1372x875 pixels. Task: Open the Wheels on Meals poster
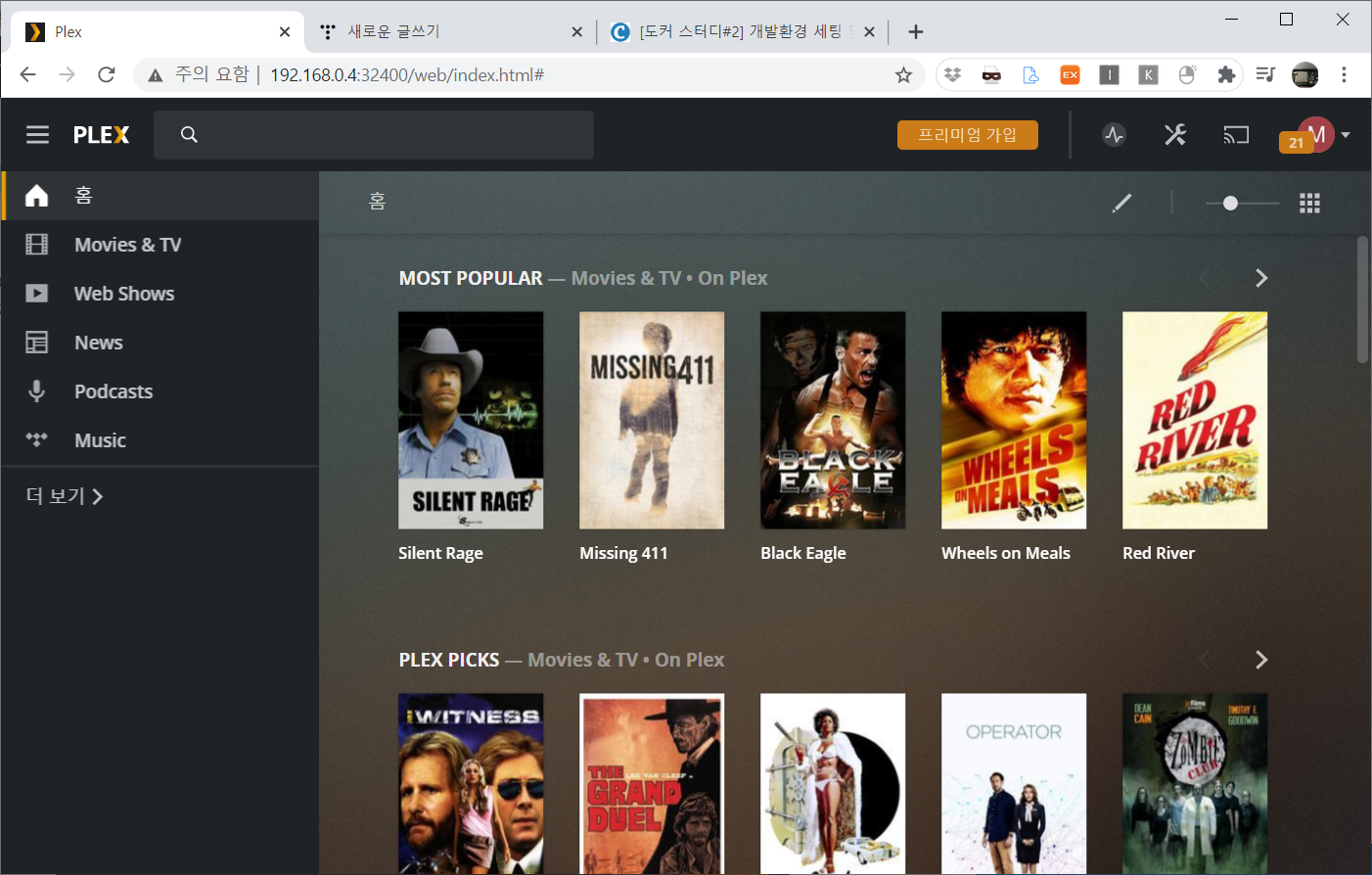1014,420
